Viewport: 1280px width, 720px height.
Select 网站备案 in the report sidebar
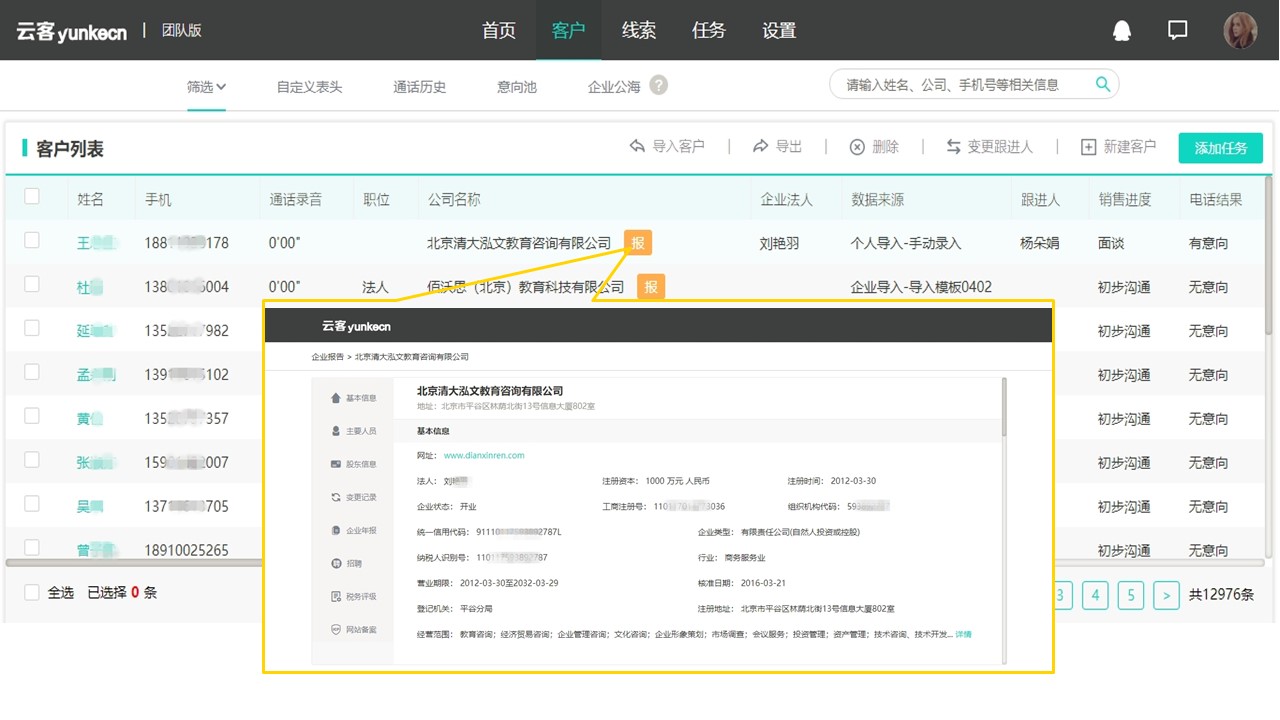(x=353, y=629)
